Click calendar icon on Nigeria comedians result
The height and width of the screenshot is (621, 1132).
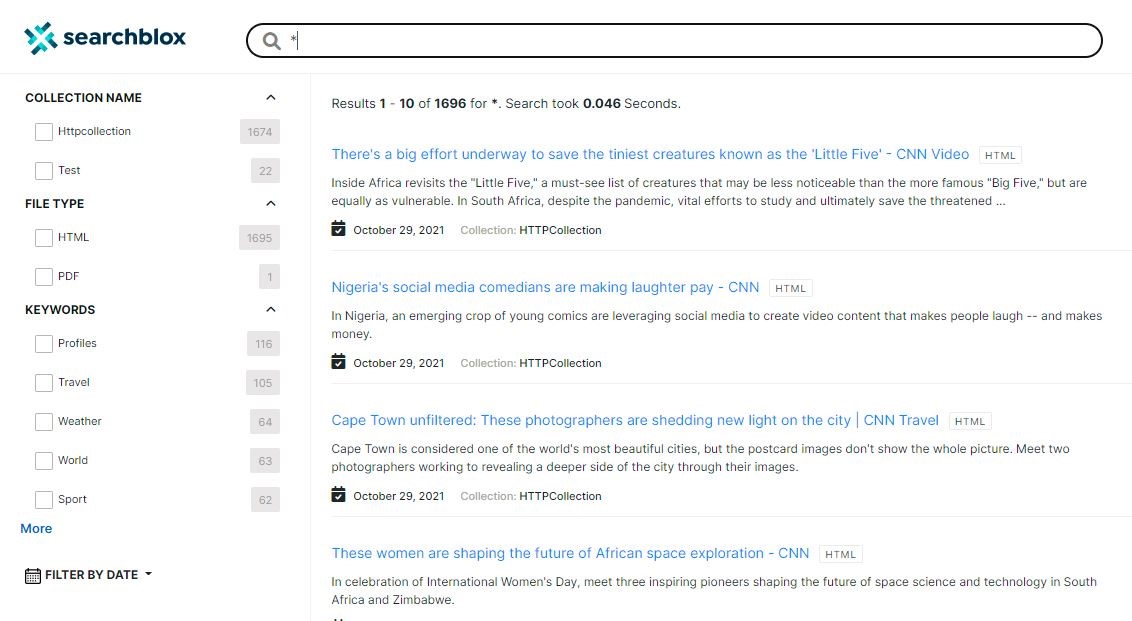338,362
